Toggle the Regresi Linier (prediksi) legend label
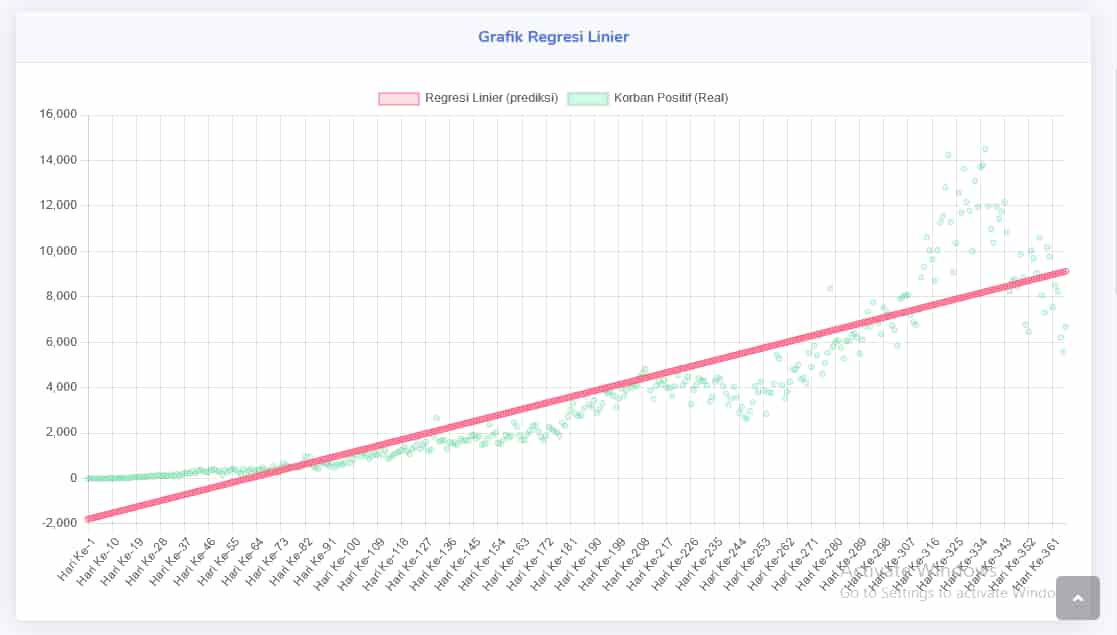The image size is (1117, 635). (491, 98)
